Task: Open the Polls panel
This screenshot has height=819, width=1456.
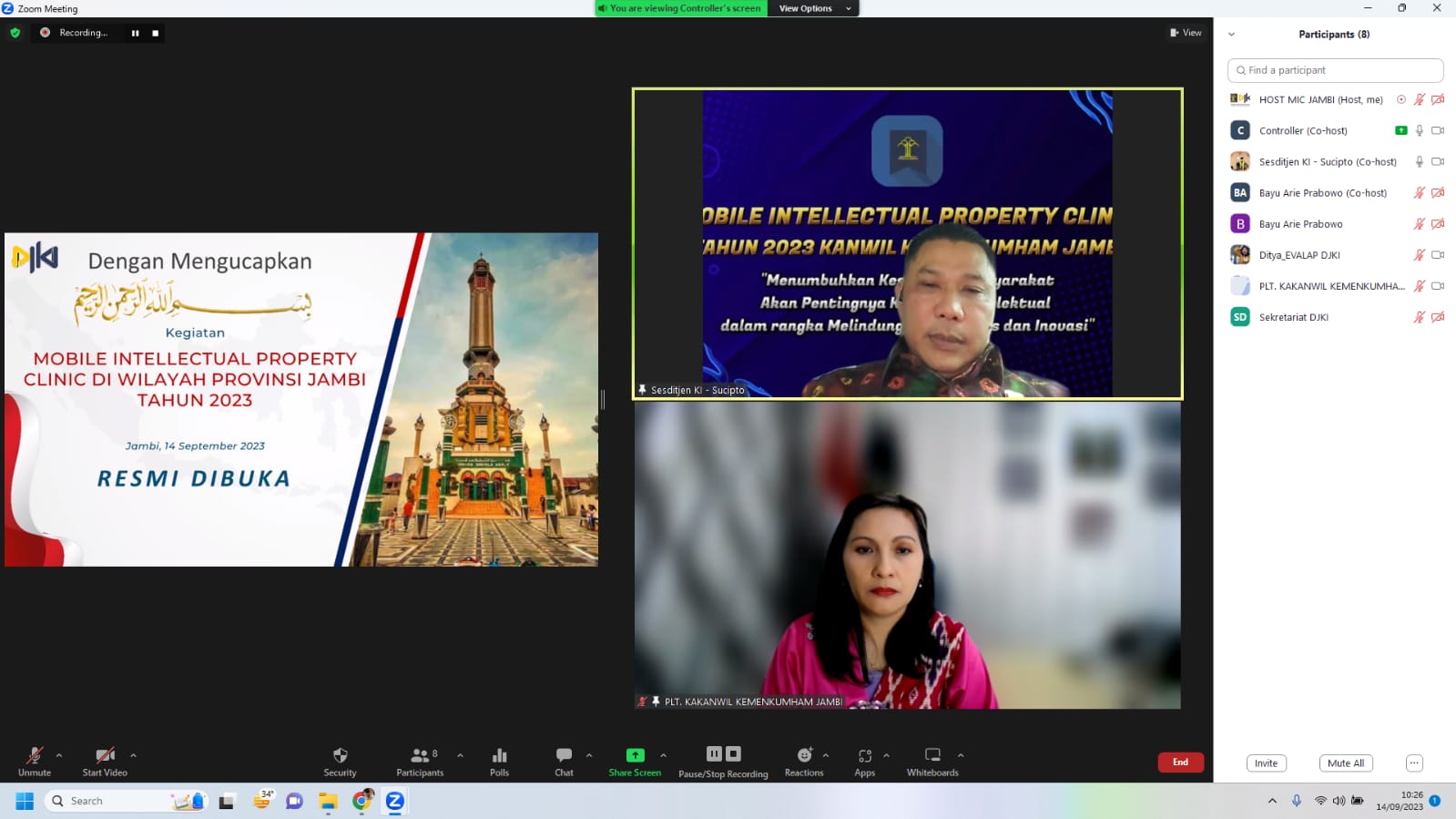Action: 499,762
